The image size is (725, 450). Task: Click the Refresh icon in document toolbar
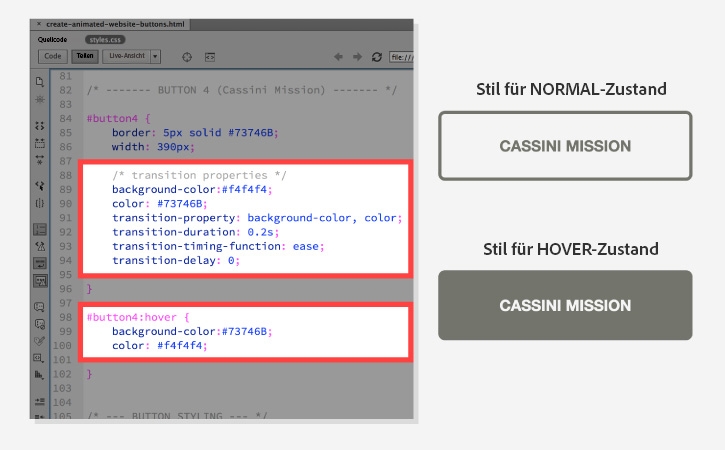click(377, 57)
